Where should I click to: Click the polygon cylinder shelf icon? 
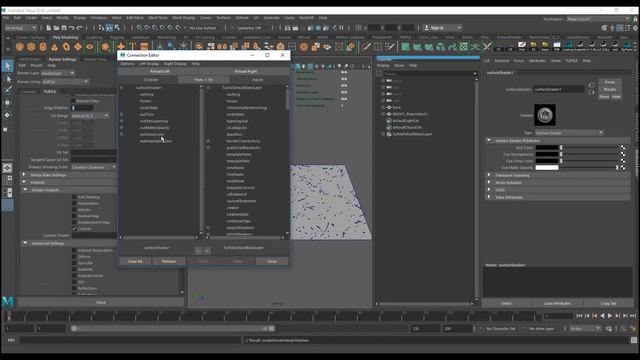(x=43, y=47)
